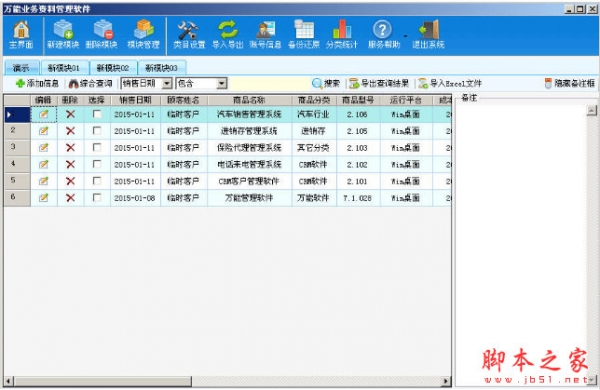This screenshot has width=600, height=390.
Task: Click inside the 备注 notes text area
Action: click(x=521, y=245)
